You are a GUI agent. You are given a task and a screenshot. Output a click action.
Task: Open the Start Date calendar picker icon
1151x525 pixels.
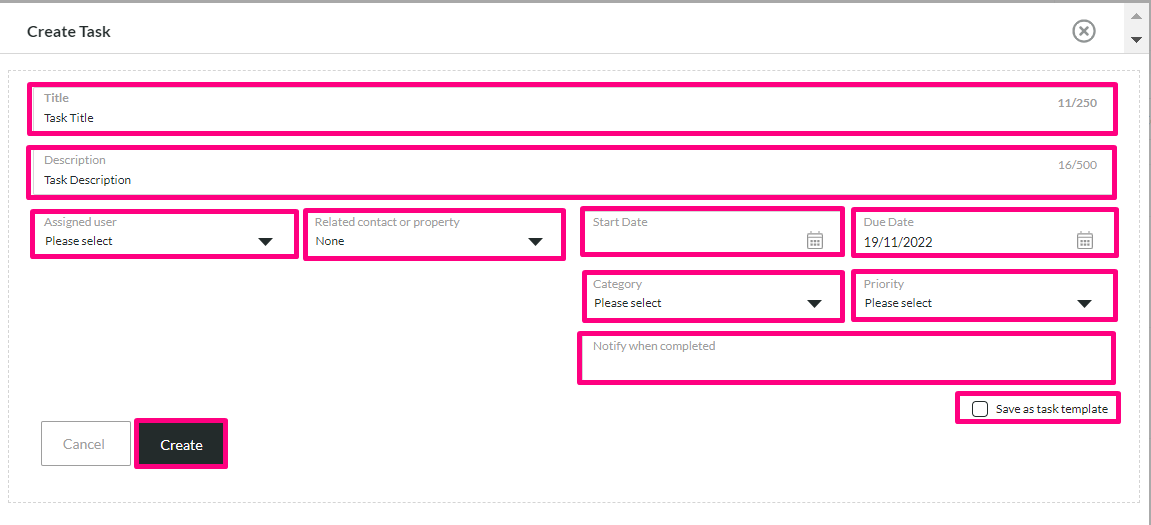click(x=815, y=240)
